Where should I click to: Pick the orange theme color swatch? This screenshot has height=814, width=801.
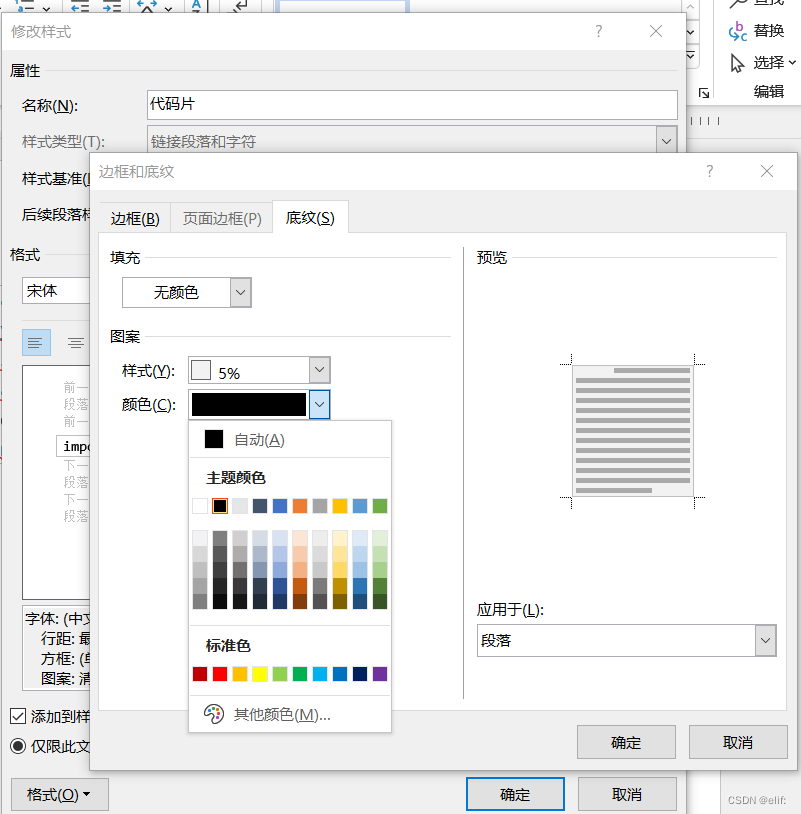click(x=300, y=506)
